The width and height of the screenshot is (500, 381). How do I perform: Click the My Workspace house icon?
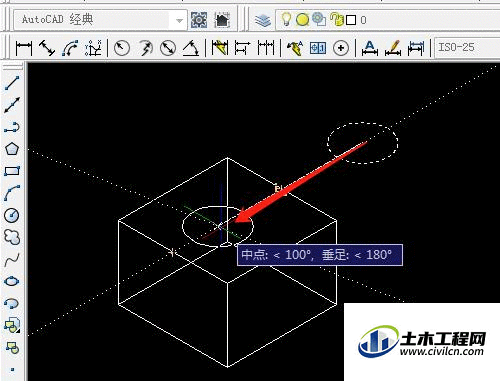click(222, 20)
